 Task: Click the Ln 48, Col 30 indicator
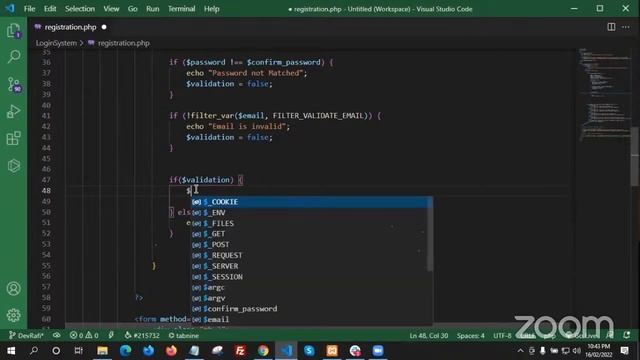429,336
